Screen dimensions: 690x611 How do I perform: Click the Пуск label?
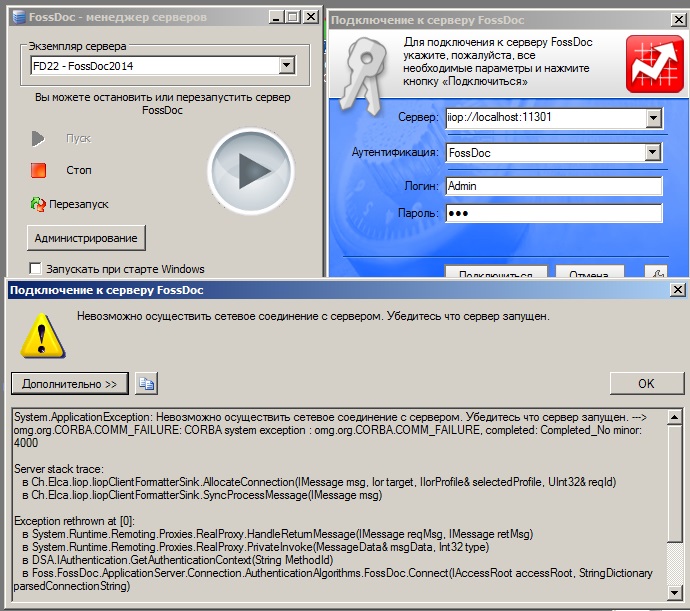click(78, 139)
